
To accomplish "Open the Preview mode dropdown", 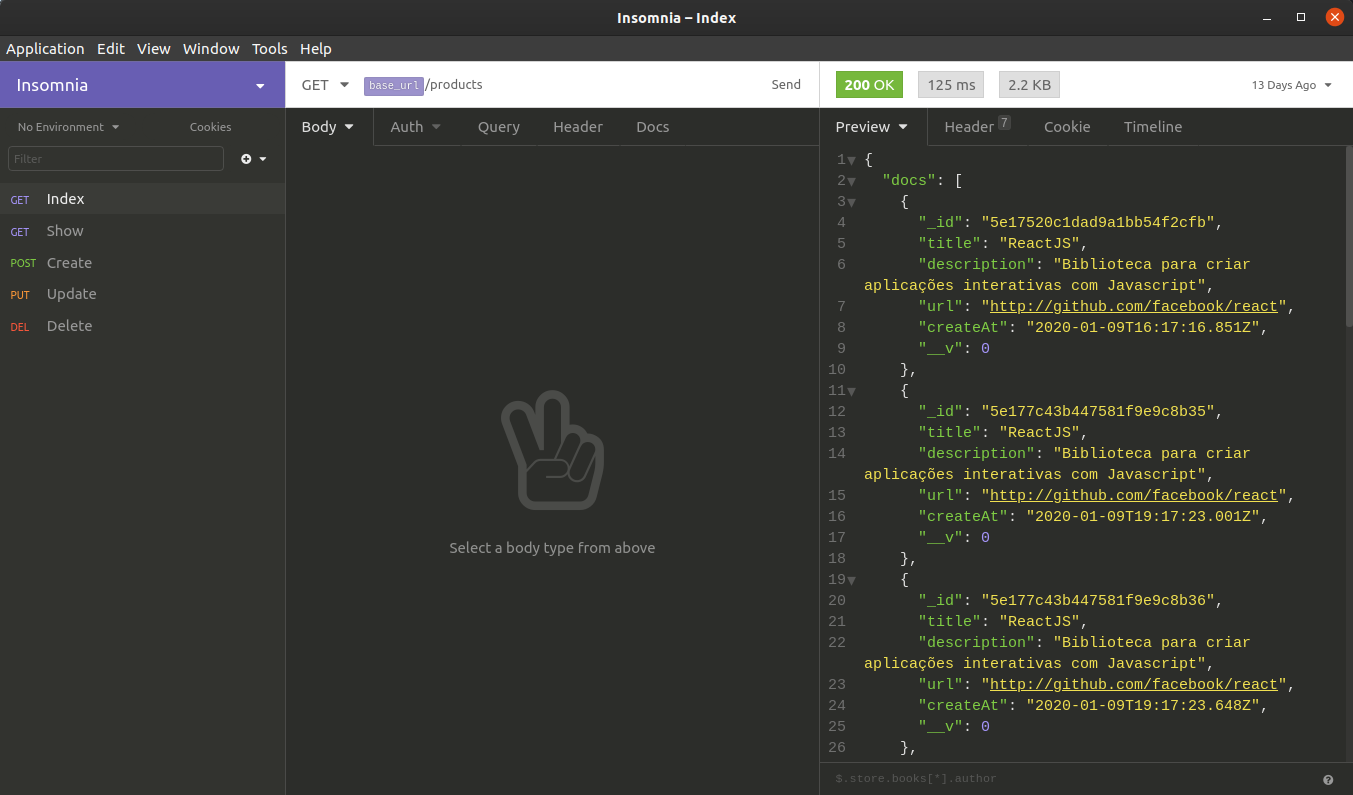I will coord(871,127).
